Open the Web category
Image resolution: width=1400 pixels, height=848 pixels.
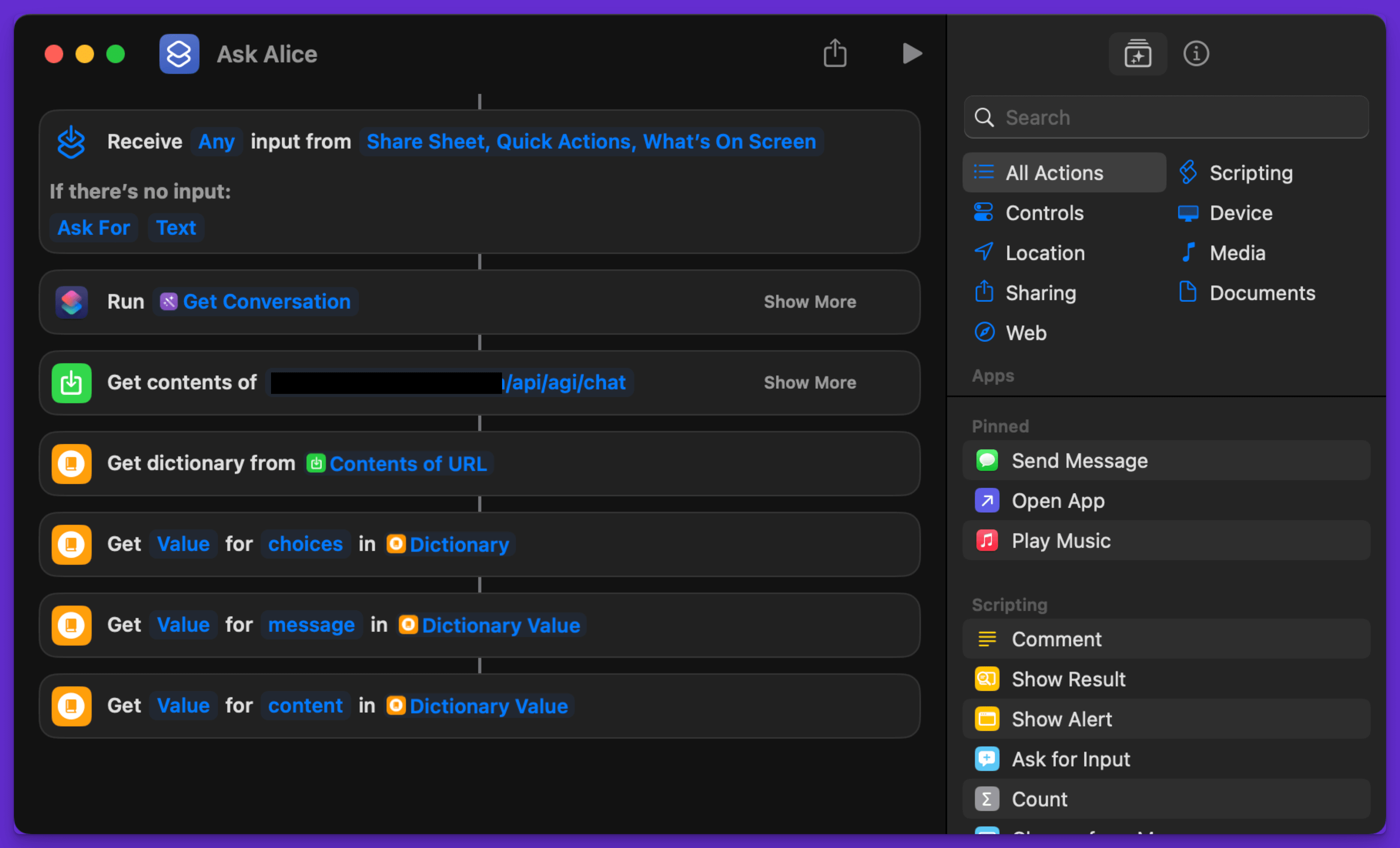coord(1025,333)
